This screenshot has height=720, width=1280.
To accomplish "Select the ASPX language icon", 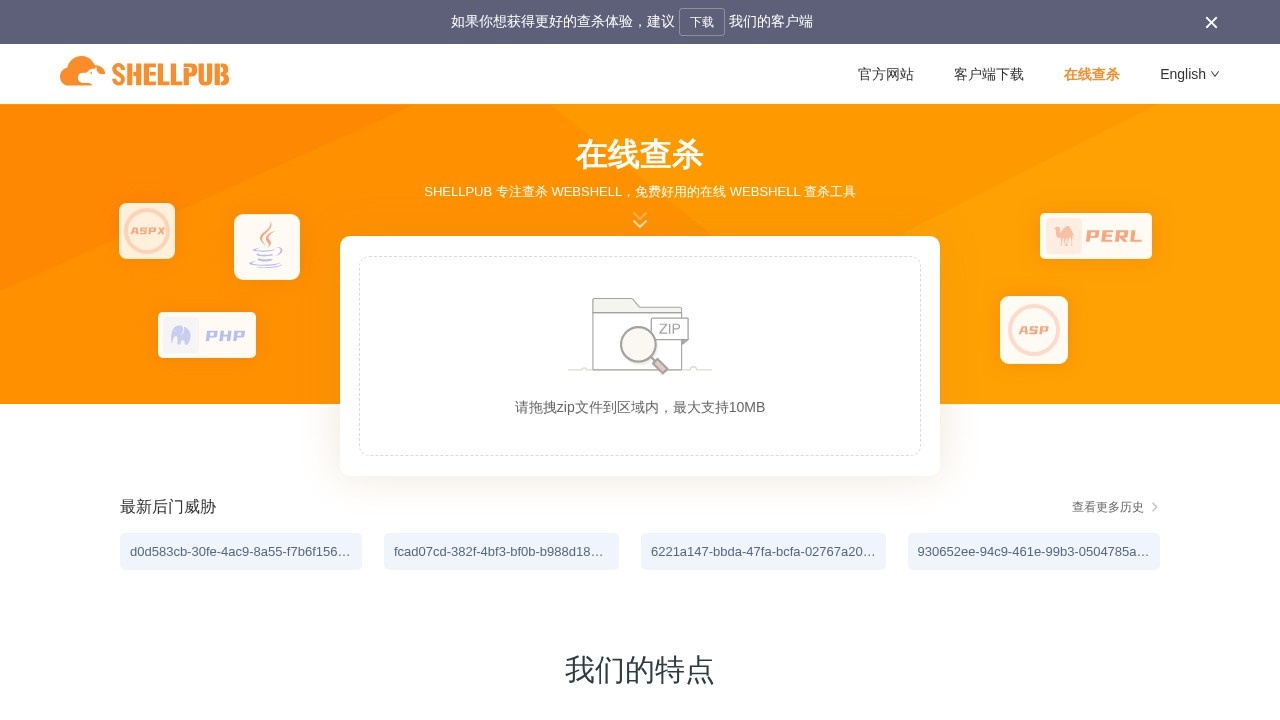I will pos(147,231).
